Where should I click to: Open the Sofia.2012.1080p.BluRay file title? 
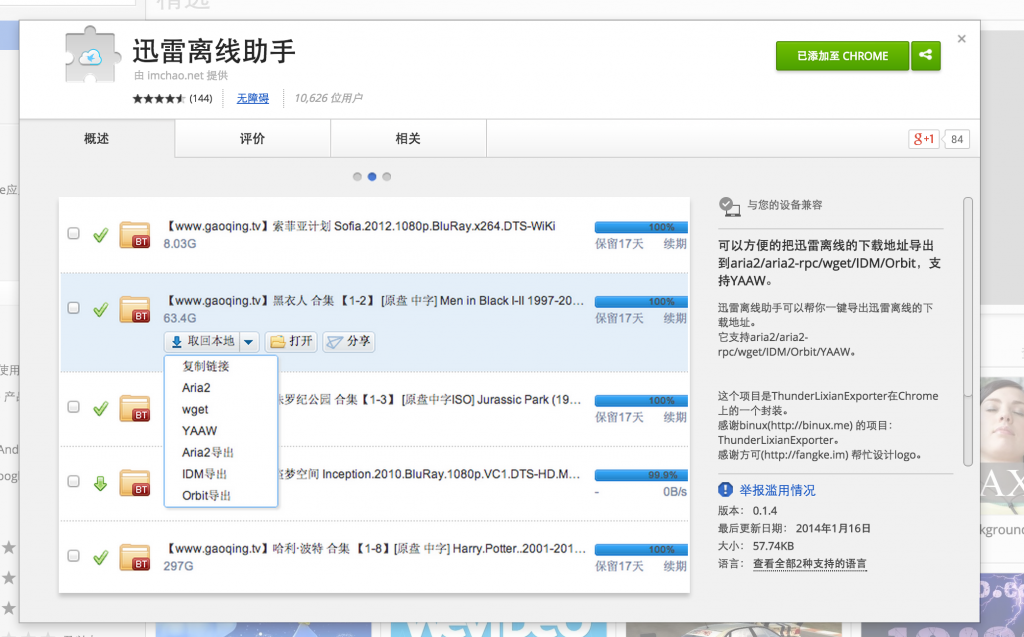359,226
